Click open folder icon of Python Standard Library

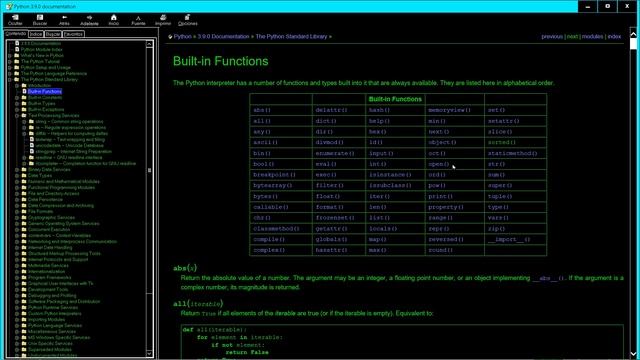pyautogui.click(x=17, y=80)
